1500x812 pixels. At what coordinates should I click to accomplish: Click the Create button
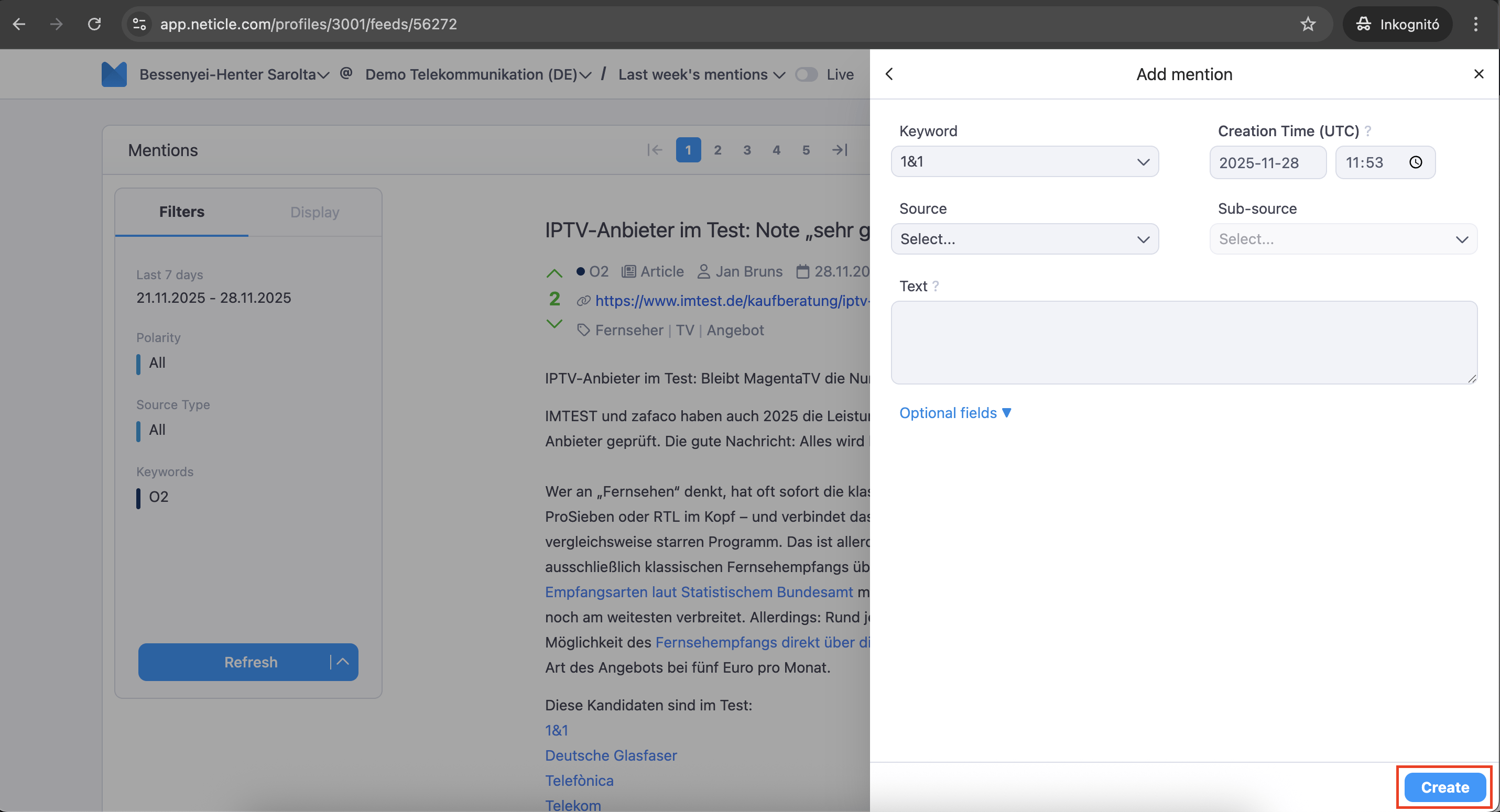(1444, 787)
